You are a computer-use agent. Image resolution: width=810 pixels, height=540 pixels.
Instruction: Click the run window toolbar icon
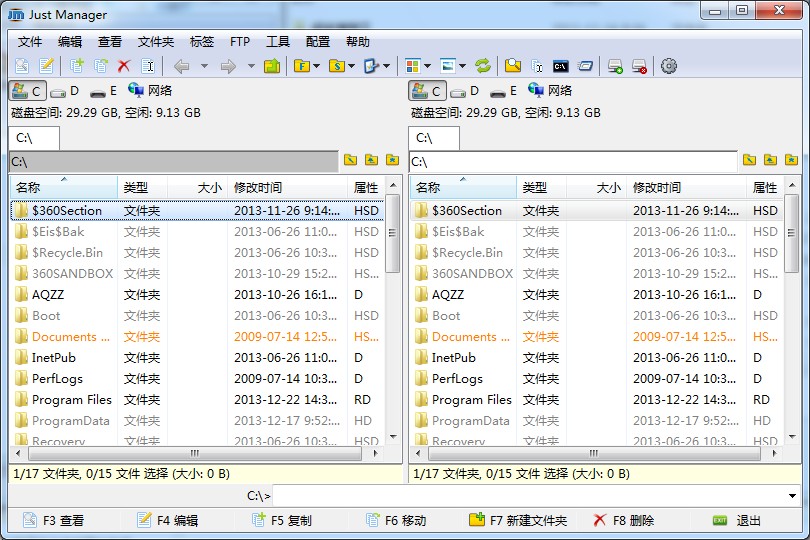(x=585, y=66)
